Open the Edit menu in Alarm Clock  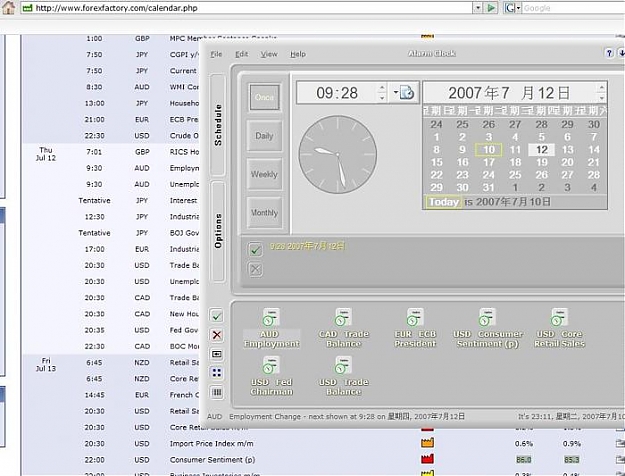[242, 54]
